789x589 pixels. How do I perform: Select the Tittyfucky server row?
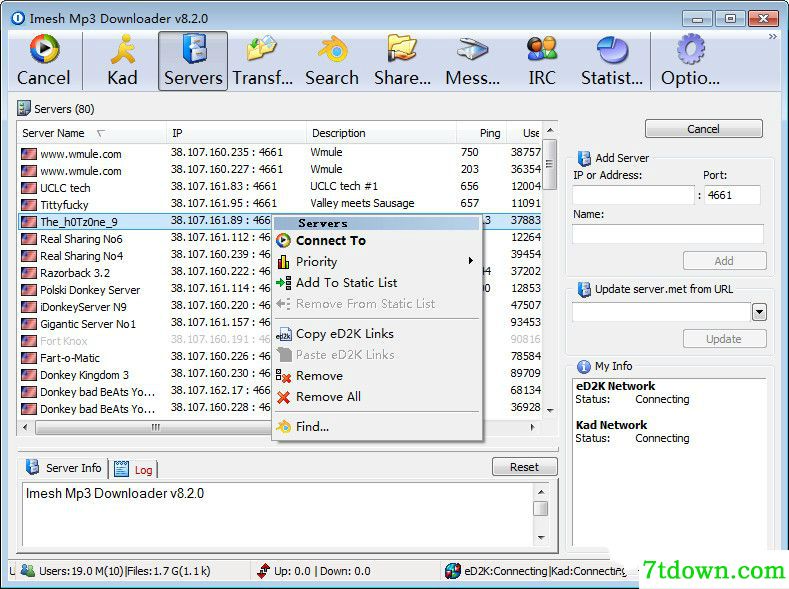[280, 204]
